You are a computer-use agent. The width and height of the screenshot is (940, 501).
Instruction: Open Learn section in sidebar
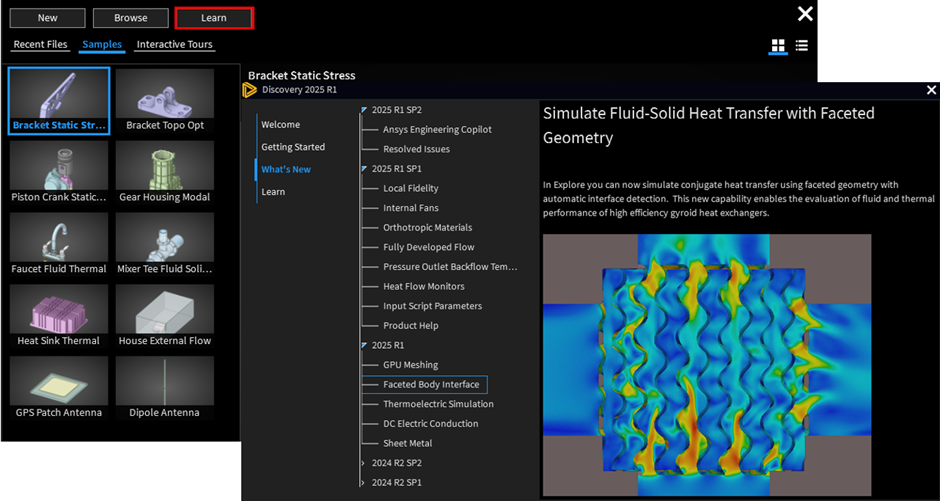(273, 192)
